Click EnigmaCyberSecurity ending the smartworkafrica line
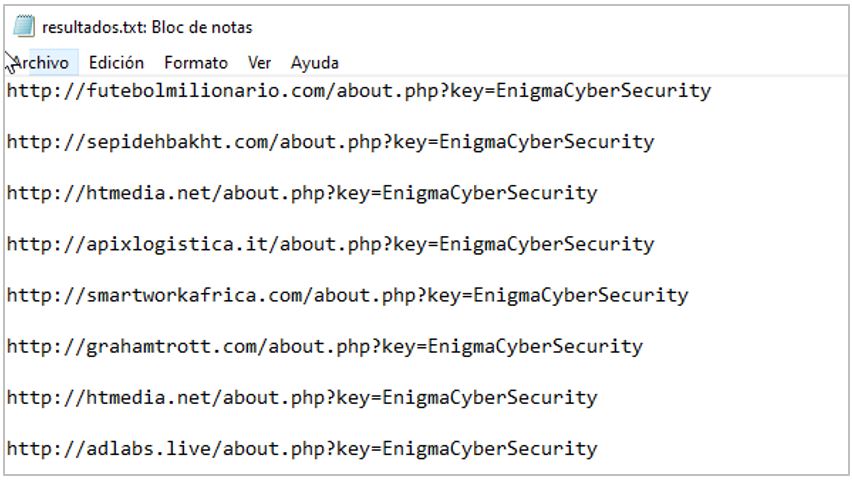This screenshot has height=480, width=853. tap(580, 296)
